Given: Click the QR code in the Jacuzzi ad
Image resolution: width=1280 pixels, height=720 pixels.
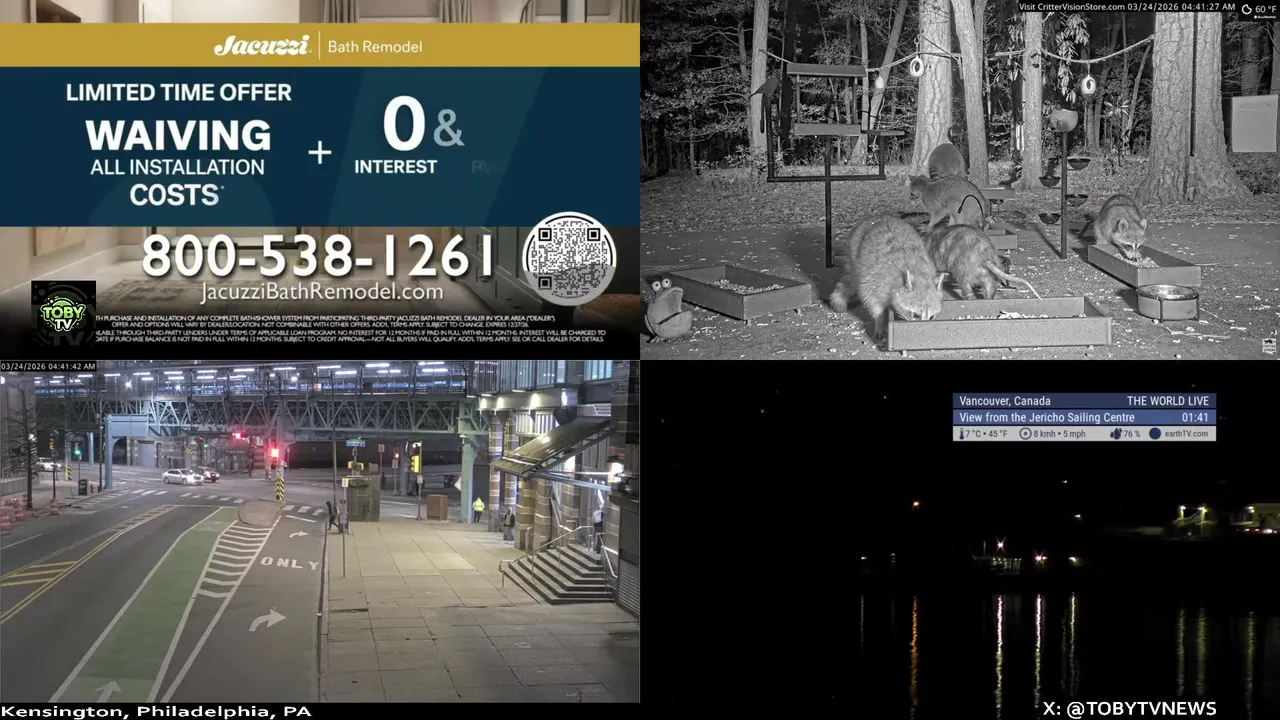Looking at the screenshot, I should click(x=569, y=258).
